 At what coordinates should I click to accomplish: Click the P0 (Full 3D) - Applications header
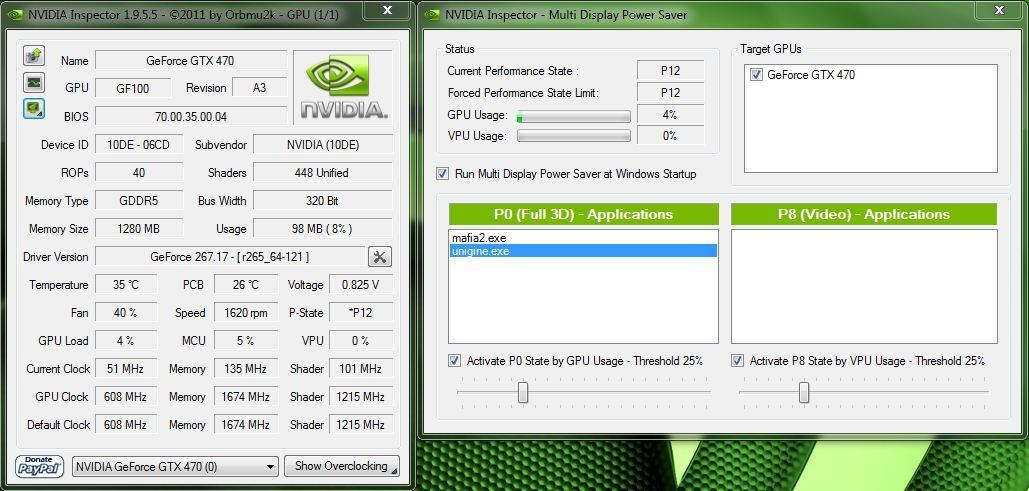583,215
